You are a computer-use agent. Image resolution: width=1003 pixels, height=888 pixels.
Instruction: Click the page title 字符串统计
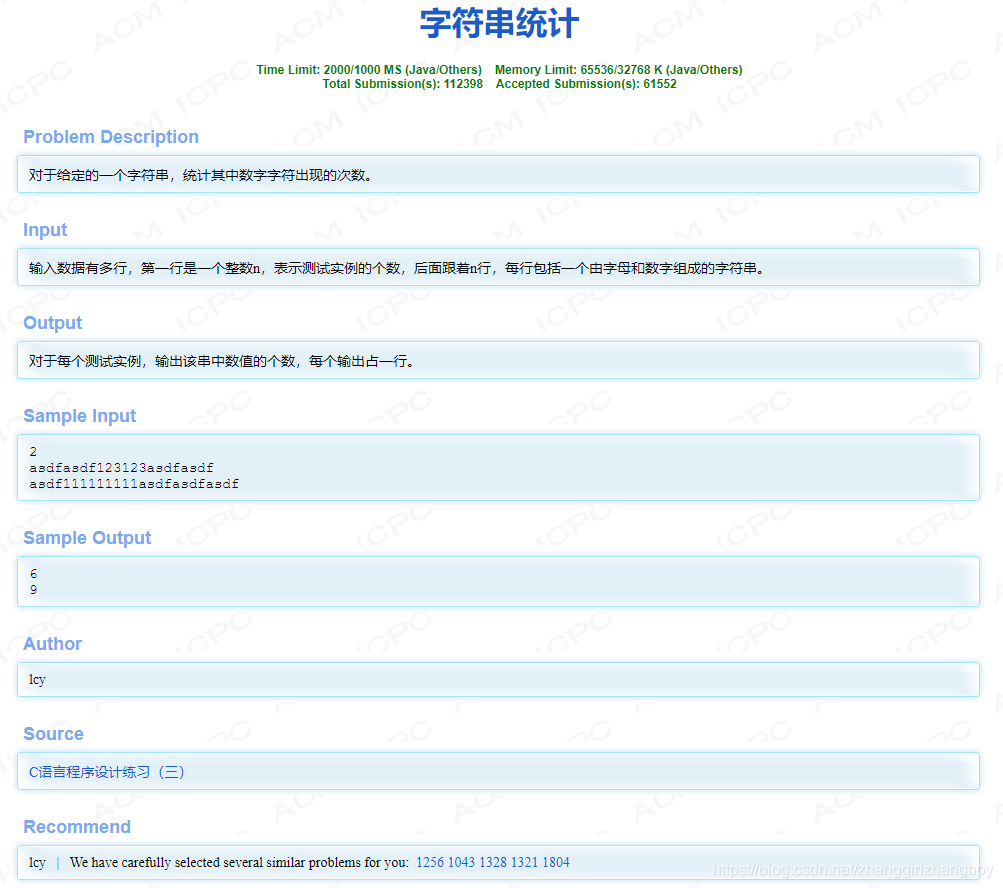point(499,24)
